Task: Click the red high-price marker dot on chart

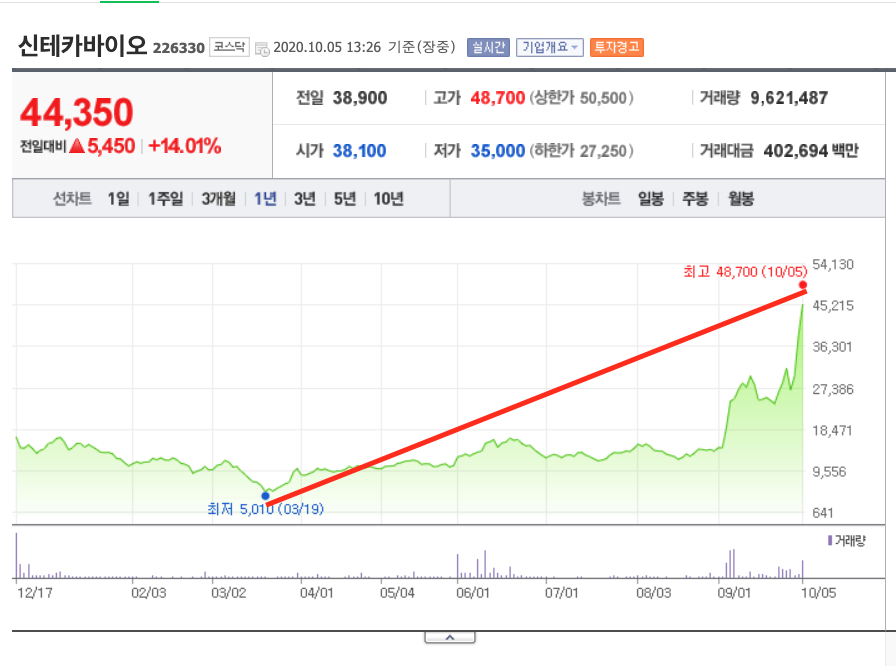Action: click(803, 285)
